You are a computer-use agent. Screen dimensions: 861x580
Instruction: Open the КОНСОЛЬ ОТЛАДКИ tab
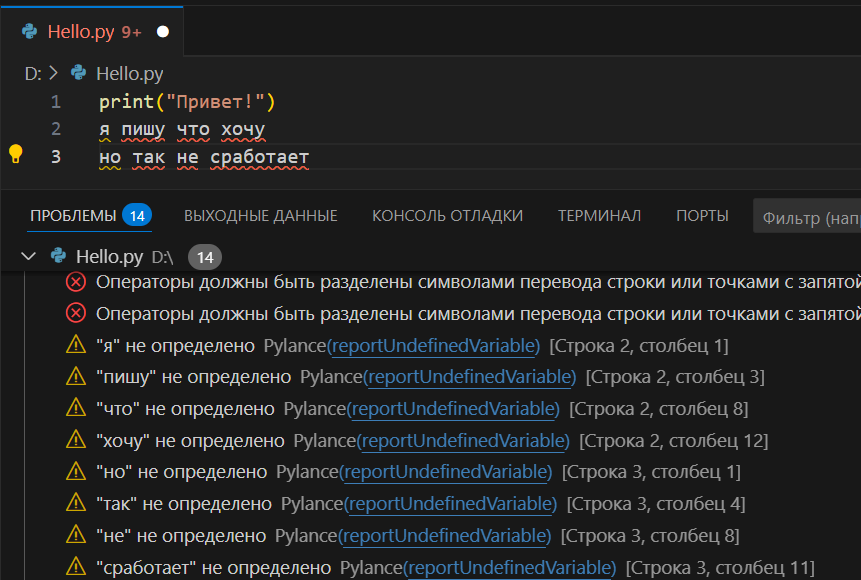[447, 215]
